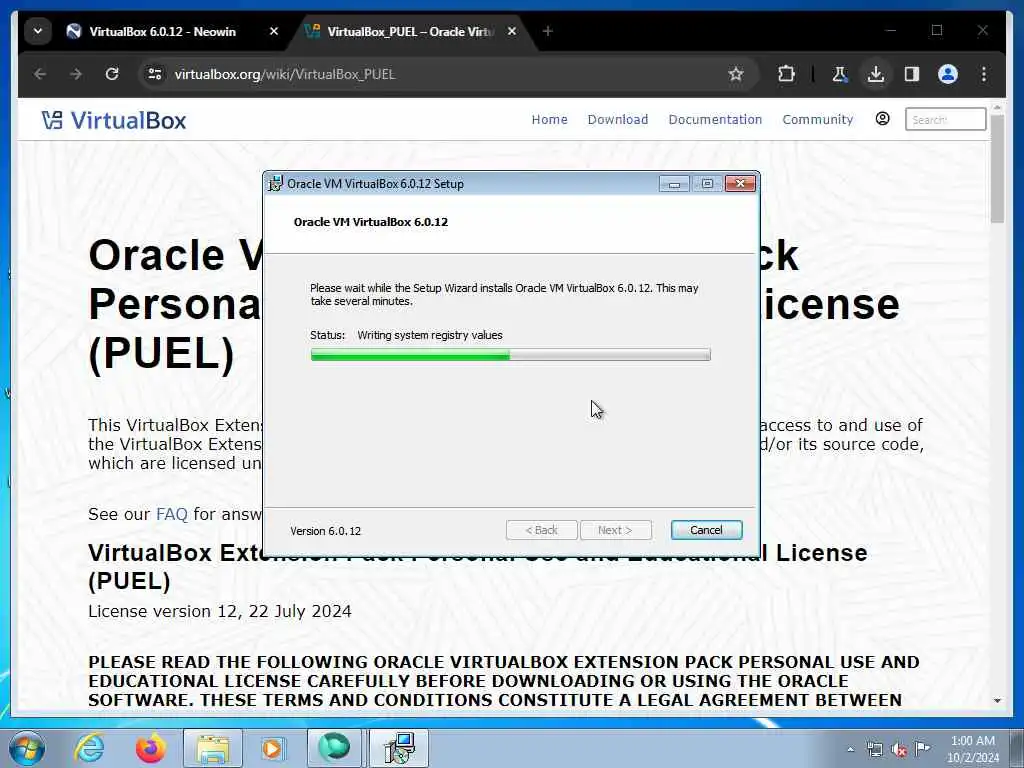This screenshot has height=768, width=1024.
Task: Close the VirtualBox_PUEL tab
Action: coord(512,31)
